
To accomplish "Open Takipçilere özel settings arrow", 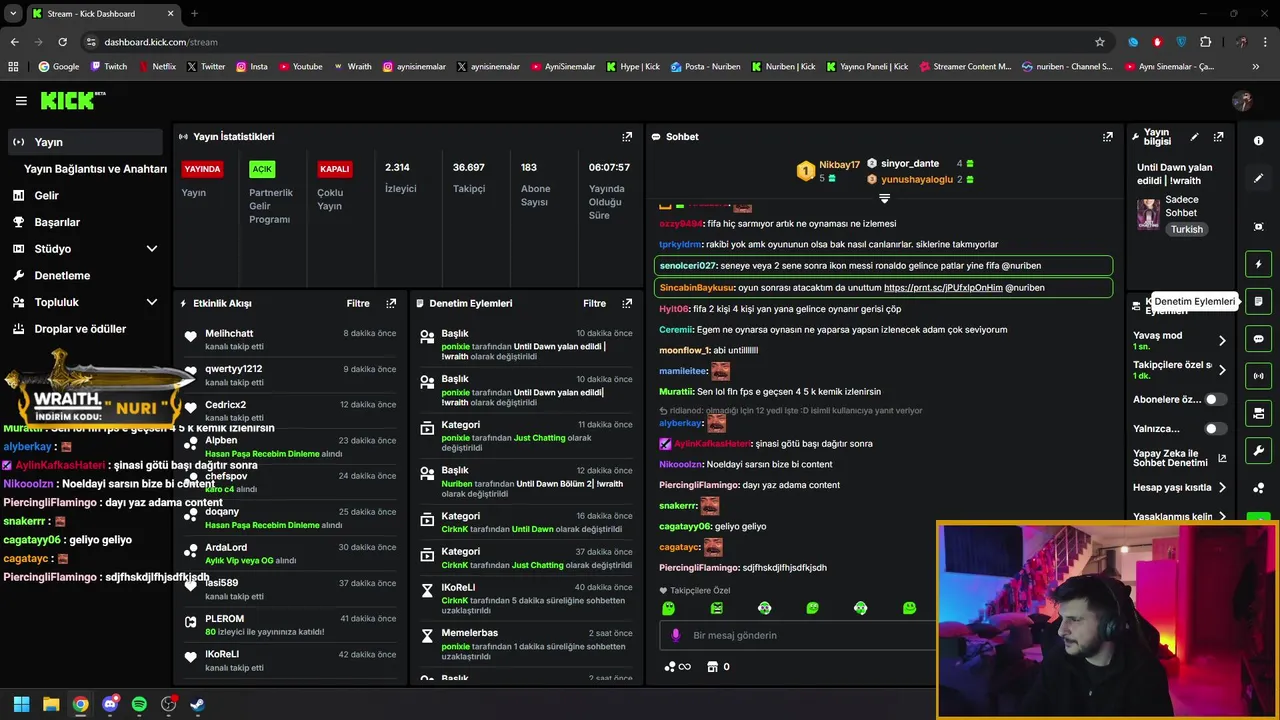I will 1222,370.
